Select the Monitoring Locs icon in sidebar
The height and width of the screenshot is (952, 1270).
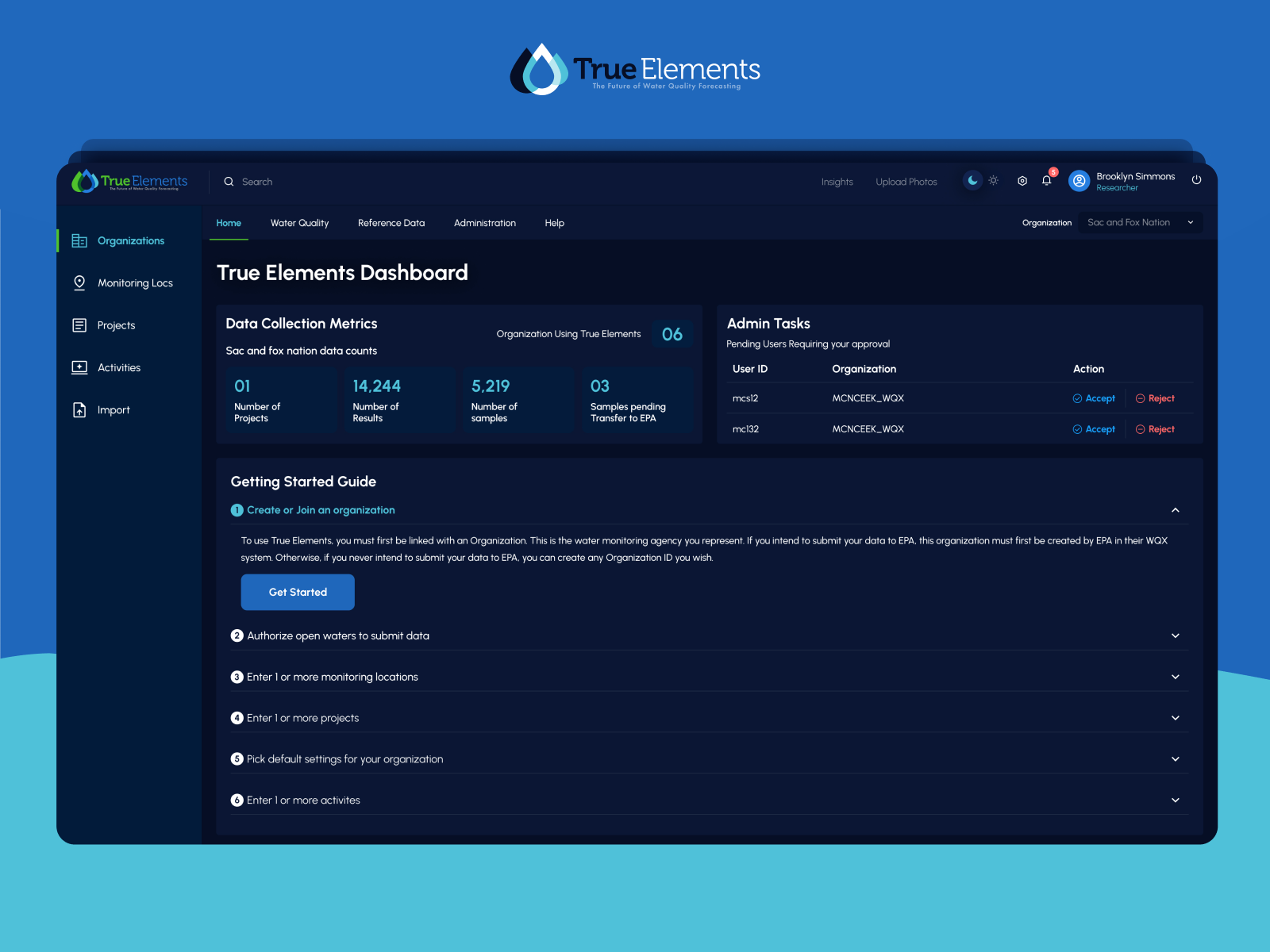click(x=79, y=282)
